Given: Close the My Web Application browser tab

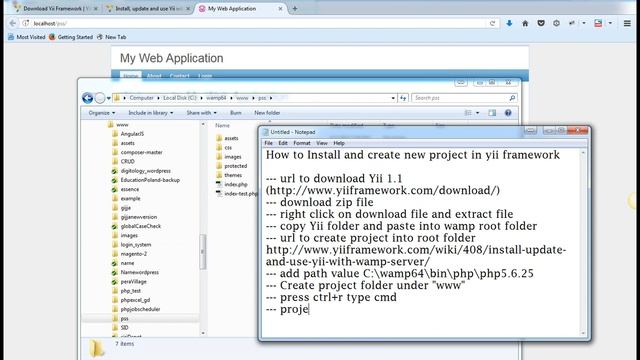Looking at the screenshot, I should point(280,9).
